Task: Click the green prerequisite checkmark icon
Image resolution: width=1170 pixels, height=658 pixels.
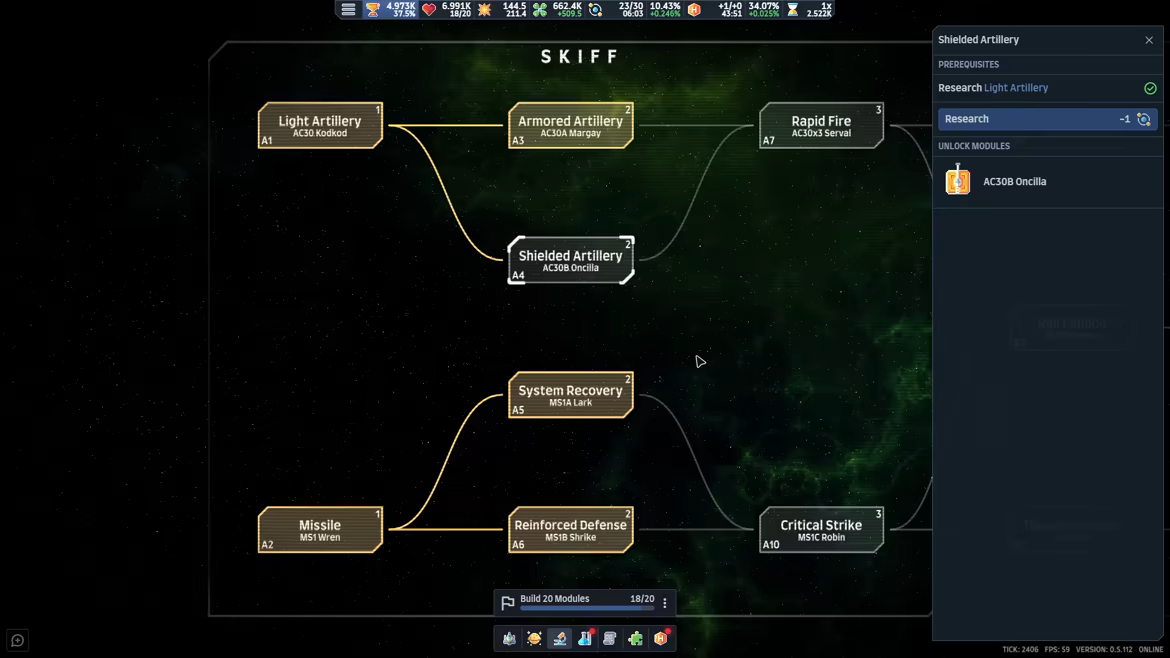Action: [1150, 88]
